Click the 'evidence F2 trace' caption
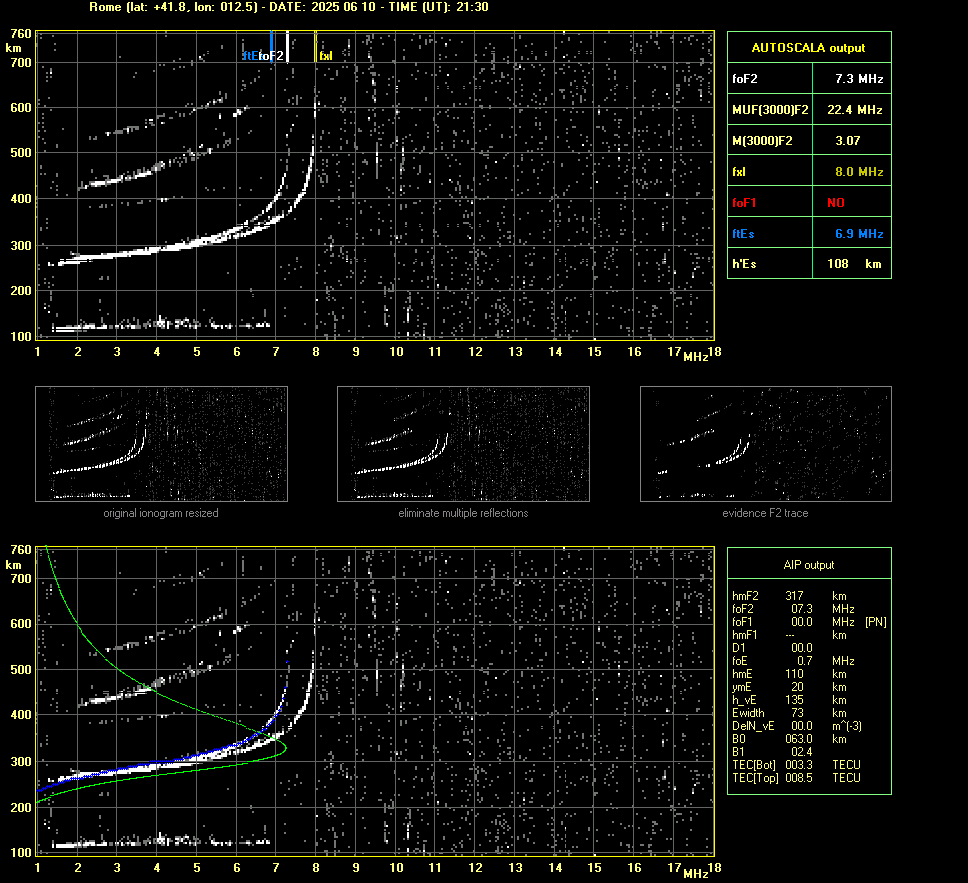968x883 pixels. (x=765, y=513)
